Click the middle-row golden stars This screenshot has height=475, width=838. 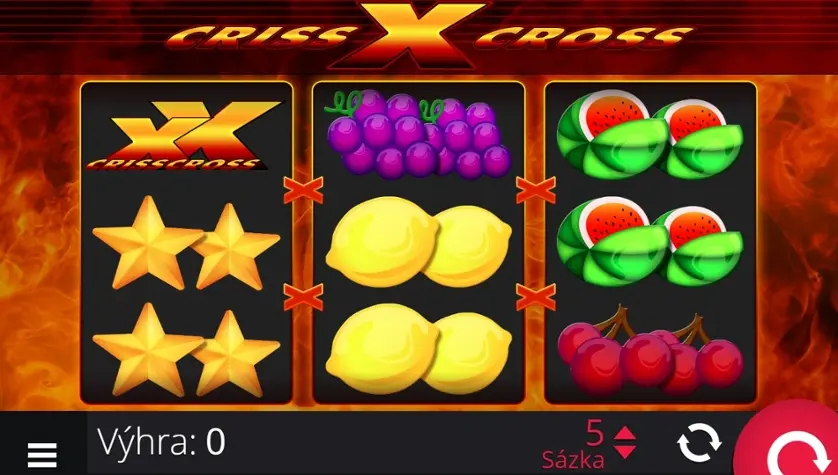pos(186,243)
